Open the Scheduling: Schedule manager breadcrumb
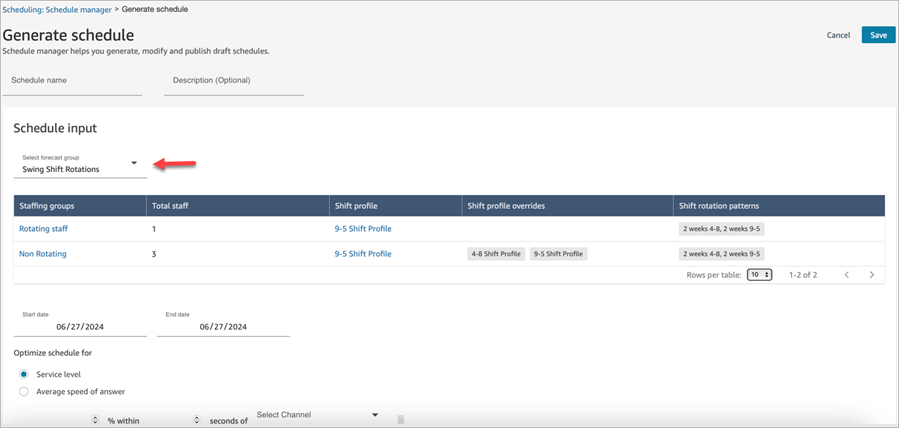The image size is (900, 428). tap(56, 10)
